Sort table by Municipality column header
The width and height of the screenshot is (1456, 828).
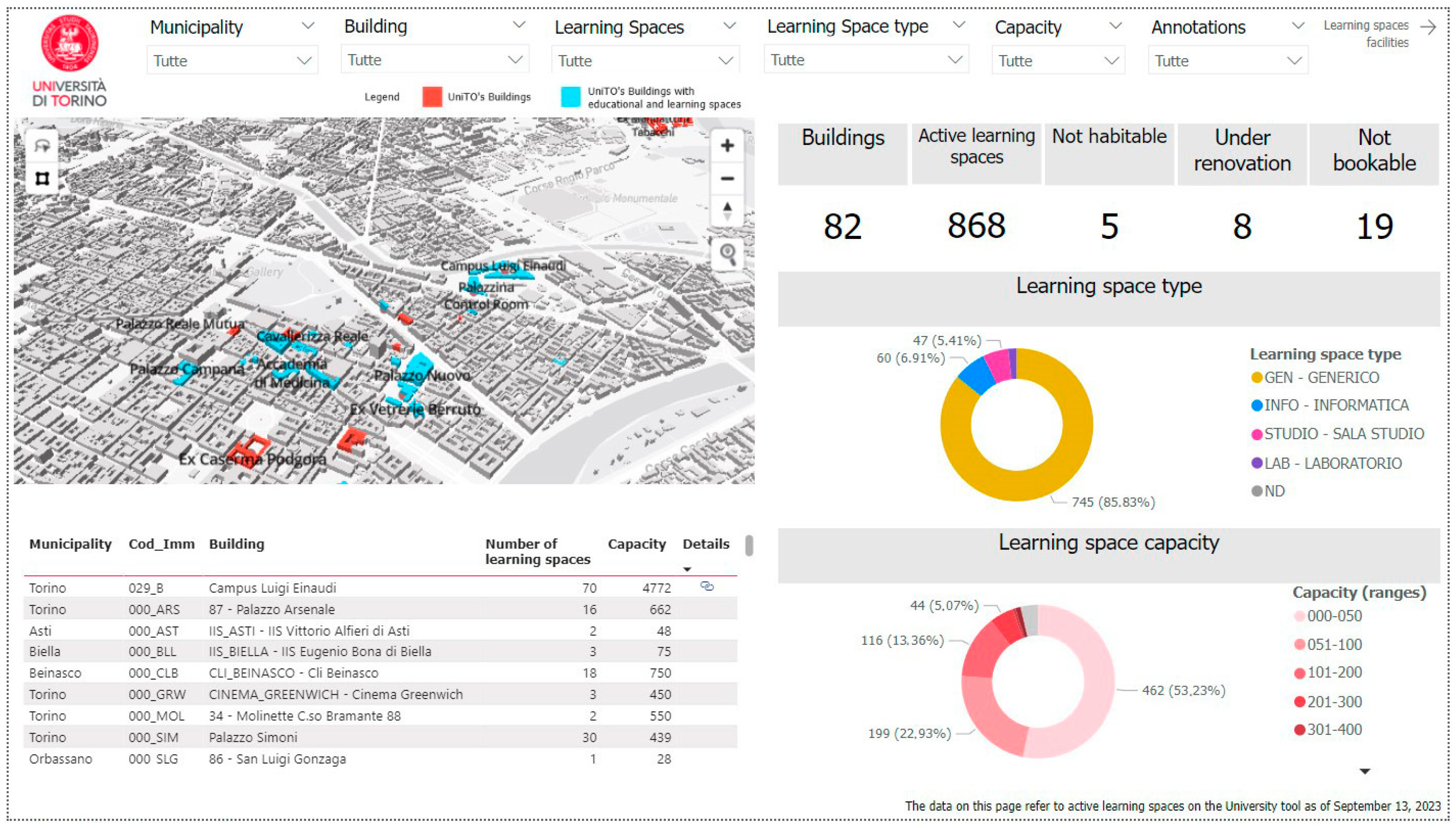70,544
